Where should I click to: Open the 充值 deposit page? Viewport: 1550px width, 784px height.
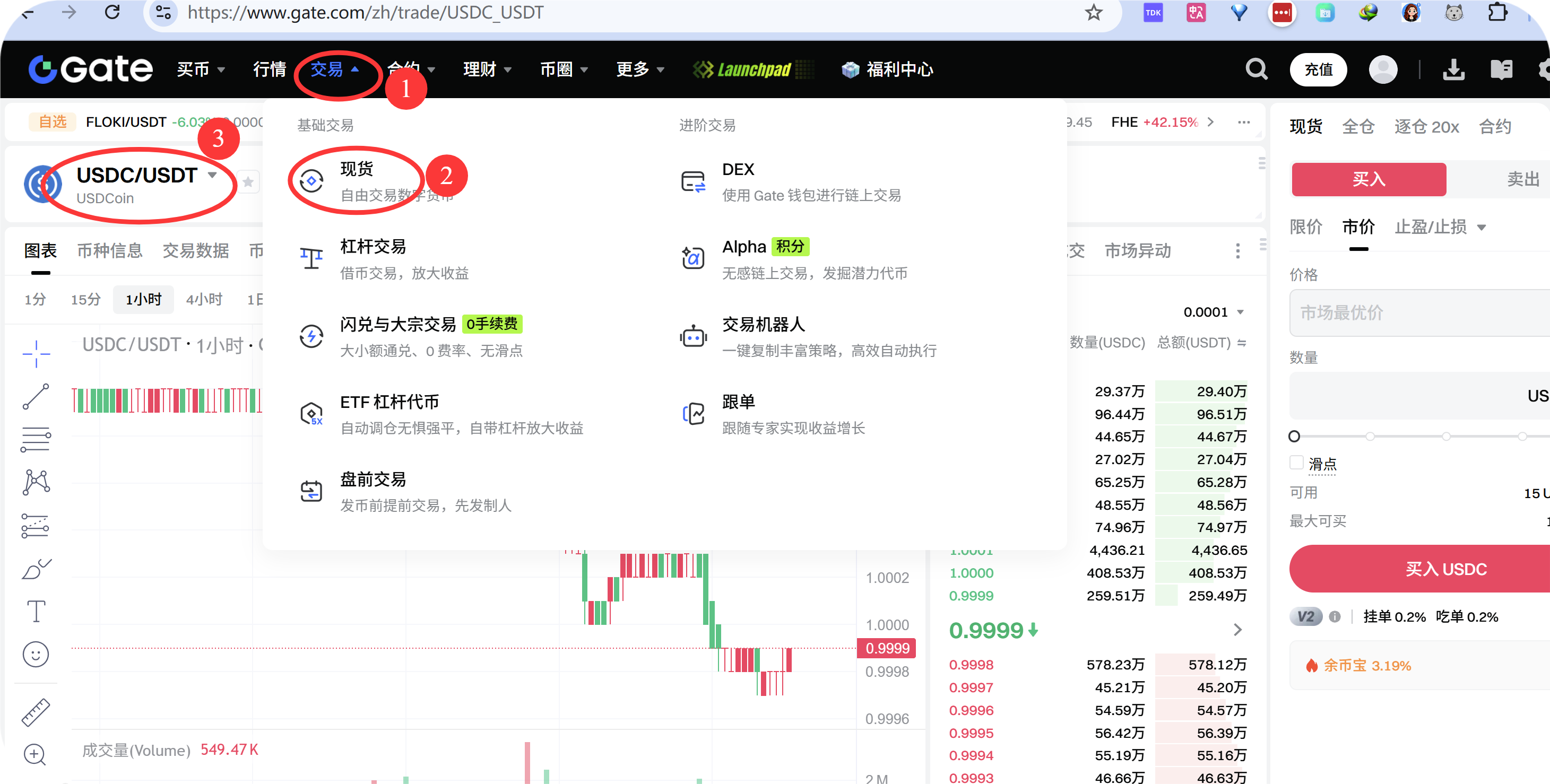coord(1318,69)
